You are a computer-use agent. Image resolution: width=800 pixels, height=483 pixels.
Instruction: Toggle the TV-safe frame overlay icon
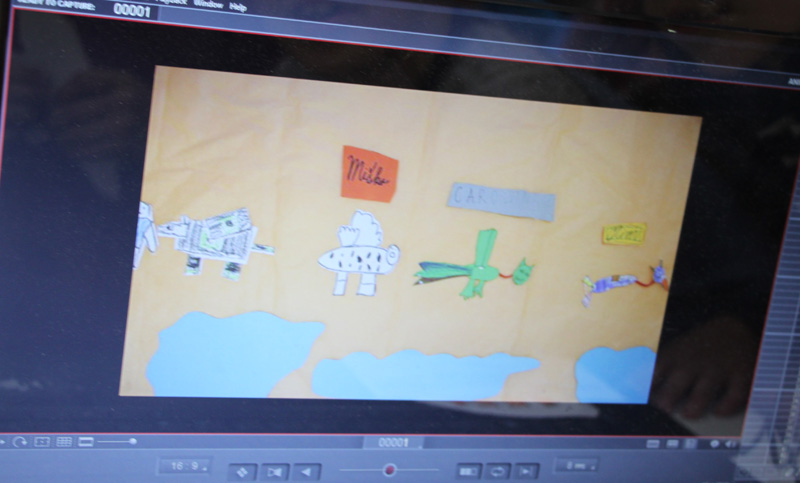(42, 441)
